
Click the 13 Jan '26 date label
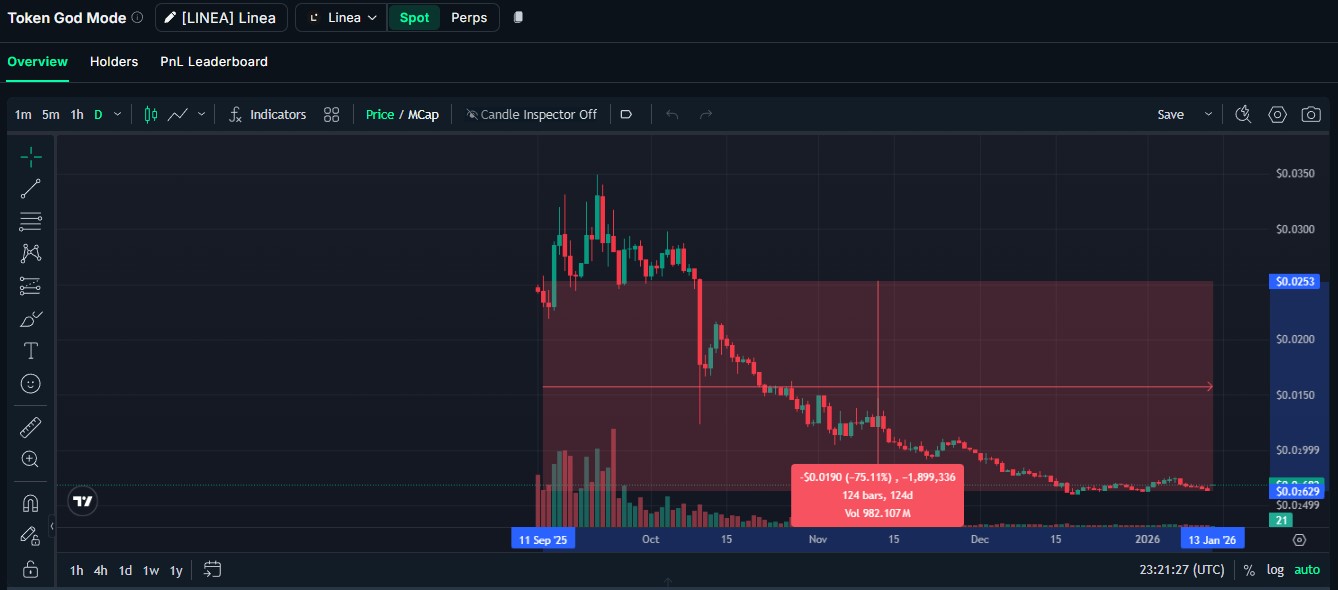click(x=1211, y=540)
